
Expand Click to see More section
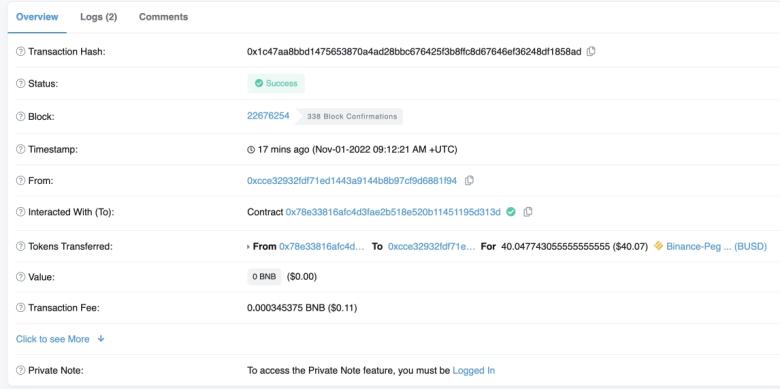click(60, 339)
